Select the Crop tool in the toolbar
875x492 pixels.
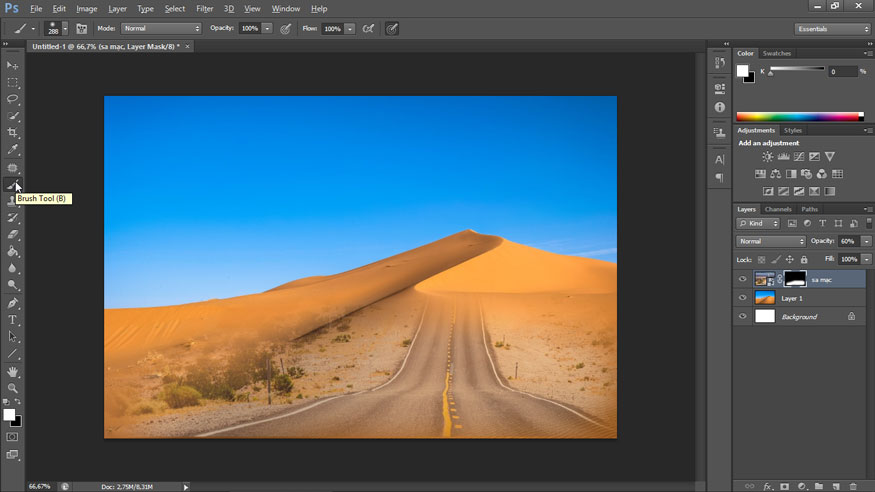point(13,132)
